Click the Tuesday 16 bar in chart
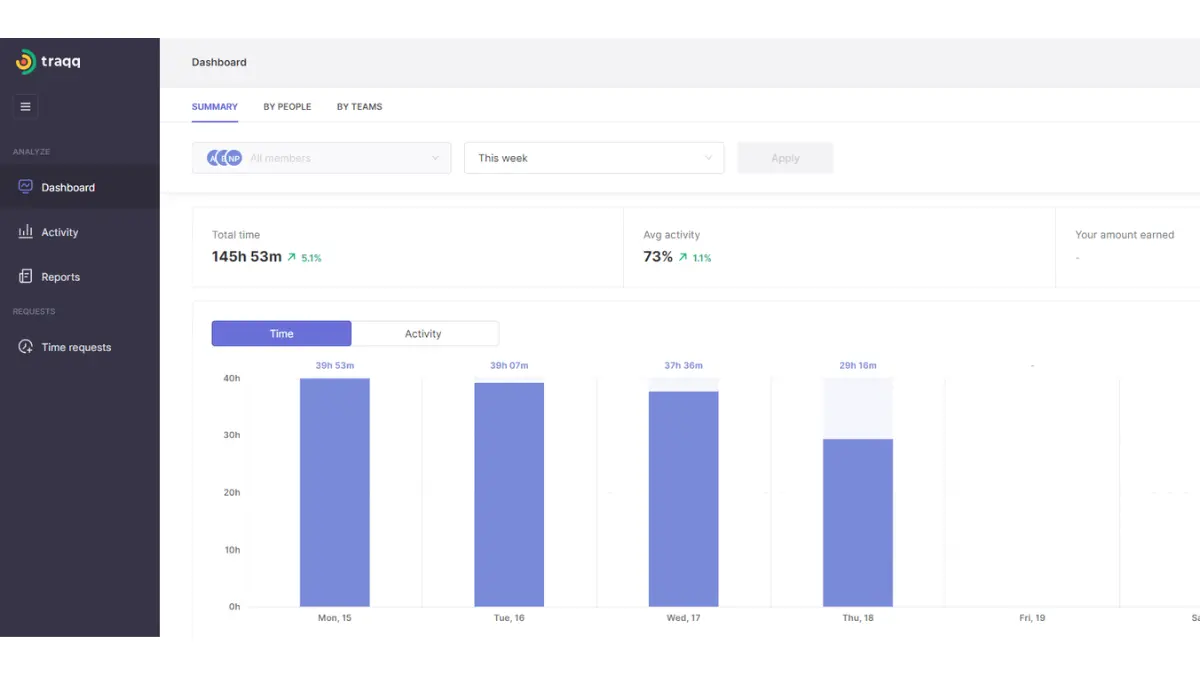The image size is (1200, 675). (509, 495)
